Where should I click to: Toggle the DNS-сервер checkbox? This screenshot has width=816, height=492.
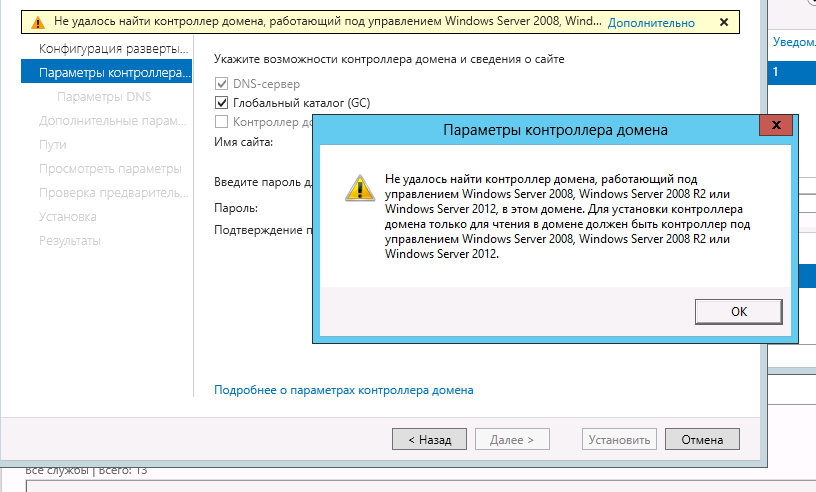pos(221,83)
